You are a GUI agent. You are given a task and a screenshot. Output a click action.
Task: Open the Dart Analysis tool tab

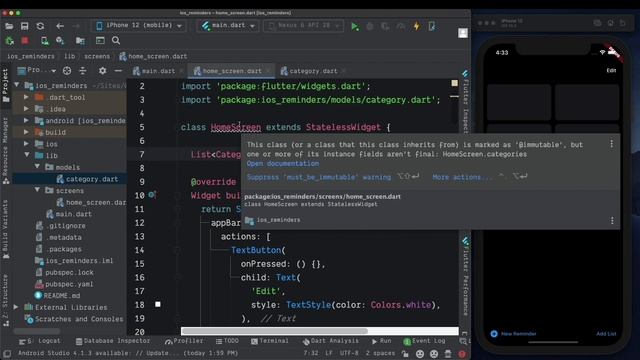click(x=331, y=341)
